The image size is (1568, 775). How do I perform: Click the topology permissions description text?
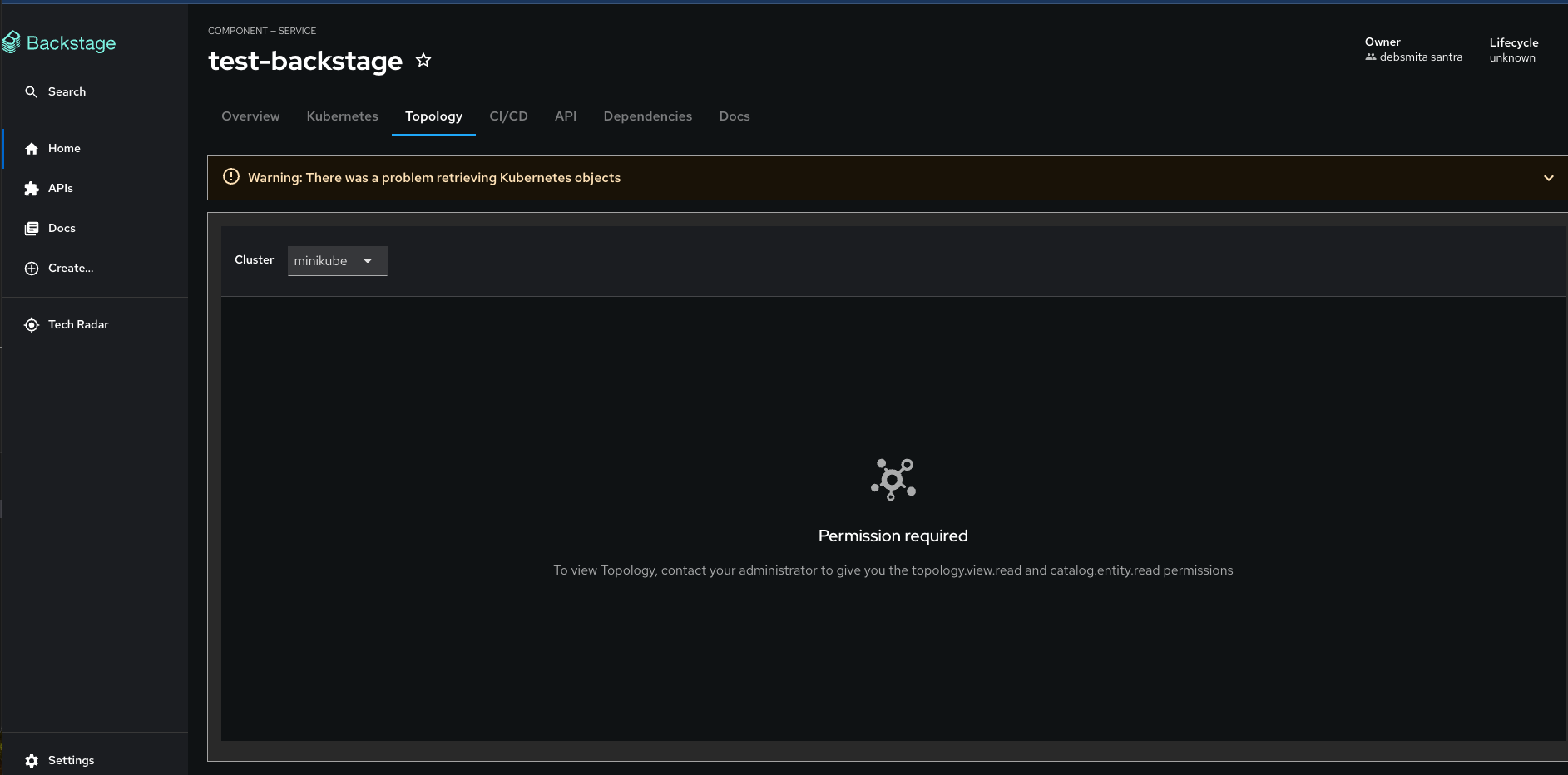(893, 570)
